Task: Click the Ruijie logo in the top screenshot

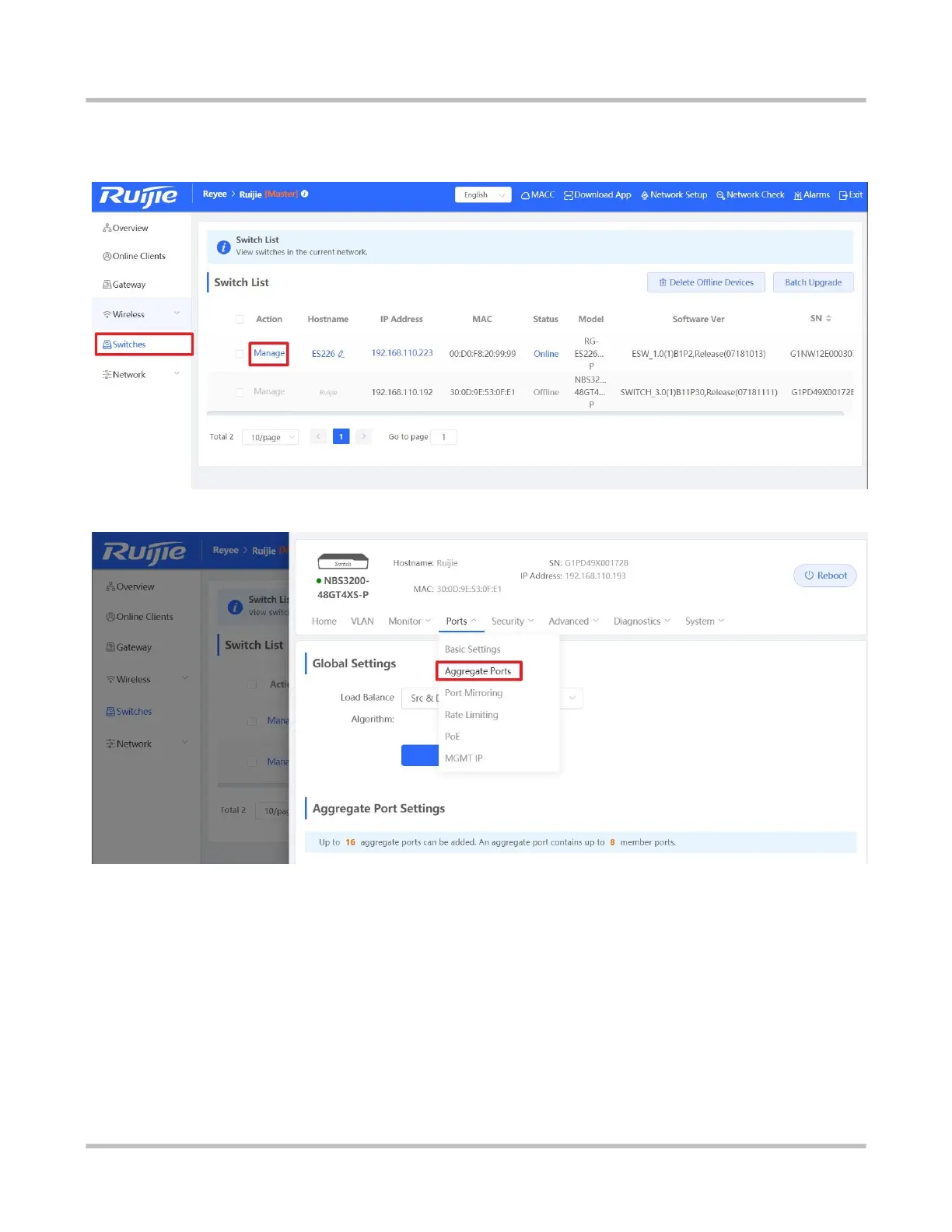Action: coord(138,196)
